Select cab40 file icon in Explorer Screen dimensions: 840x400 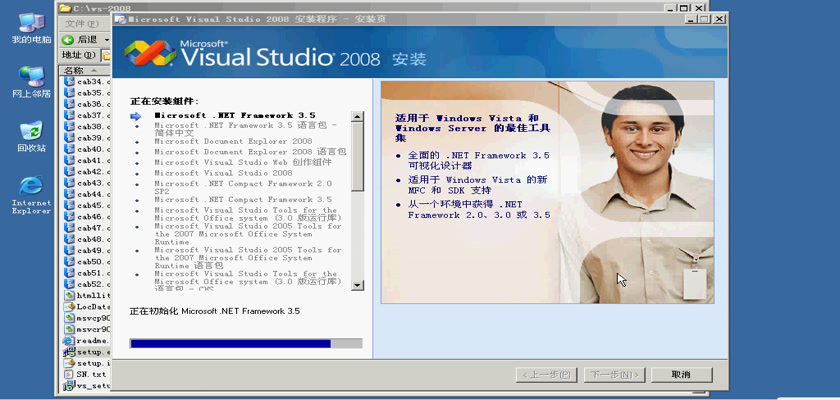tap(70, 149)
